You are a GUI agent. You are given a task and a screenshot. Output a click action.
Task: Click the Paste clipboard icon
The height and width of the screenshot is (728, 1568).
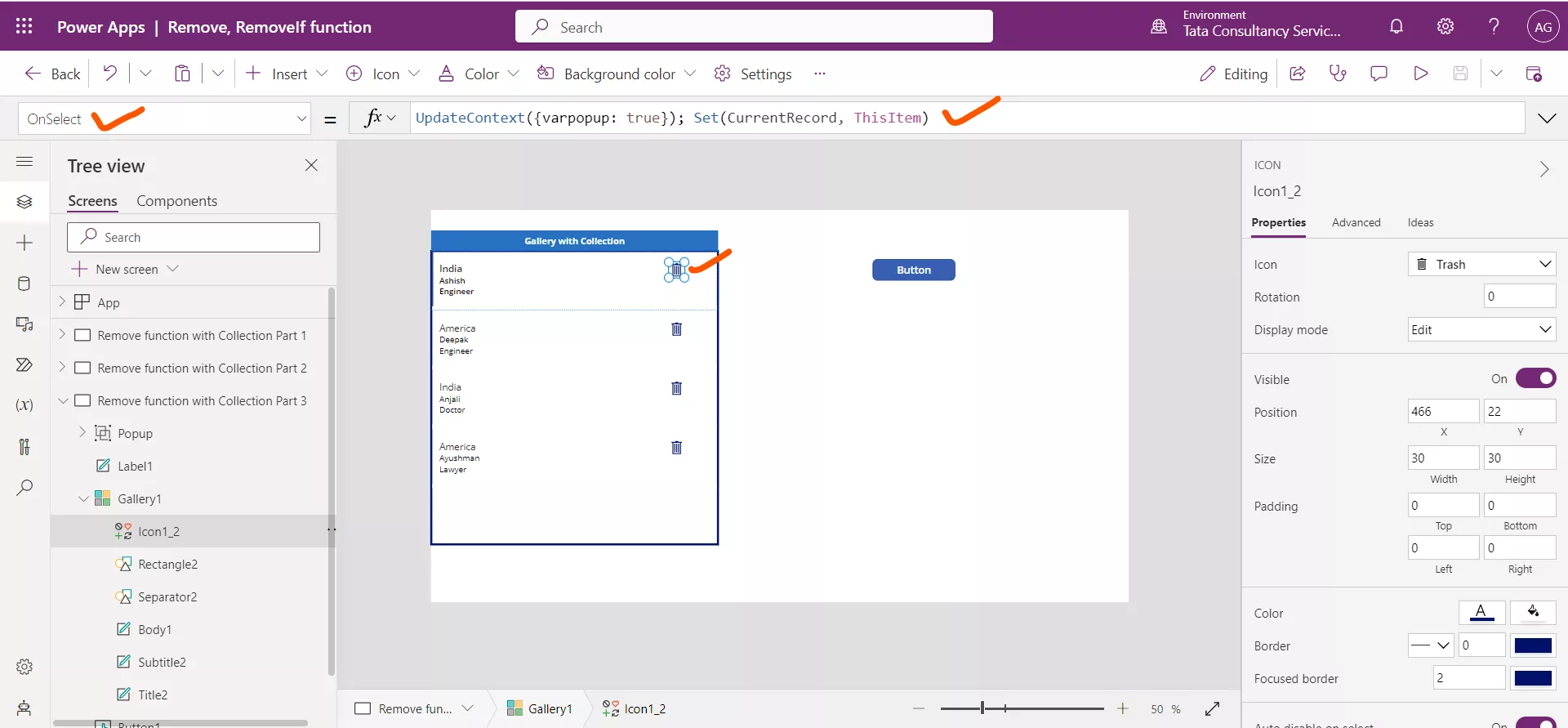pyautogui.click(x=182, y=74)
